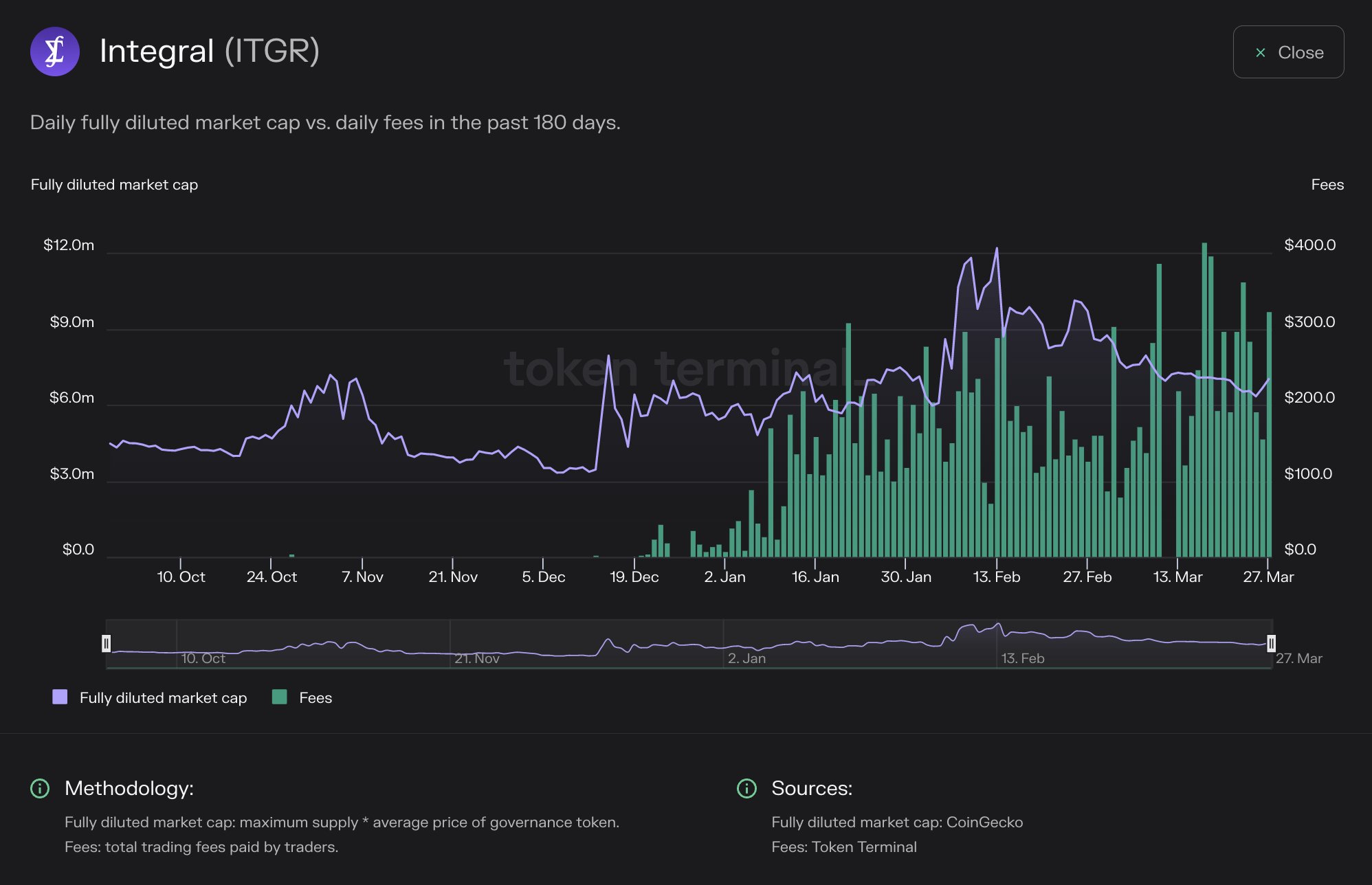This screenshot has height=885, width=1372.
Task: Click the Close button
Action: [1288, 52]
